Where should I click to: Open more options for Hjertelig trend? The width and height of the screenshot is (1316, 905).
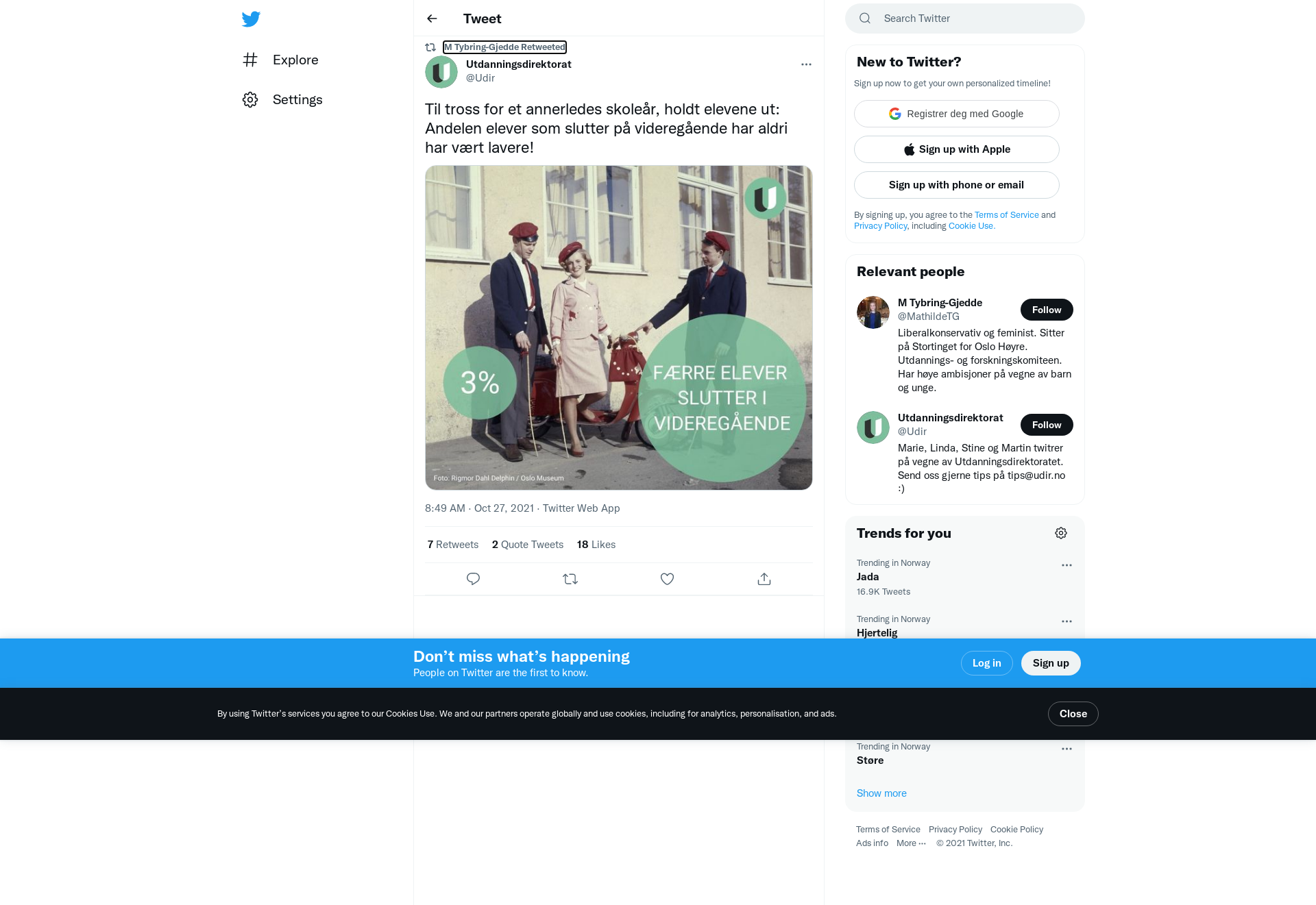pos(1067,621)
